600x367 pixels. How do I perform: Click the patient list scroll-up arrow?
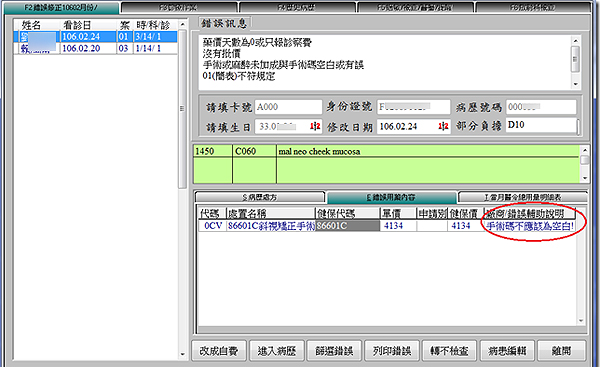[183, 24]
